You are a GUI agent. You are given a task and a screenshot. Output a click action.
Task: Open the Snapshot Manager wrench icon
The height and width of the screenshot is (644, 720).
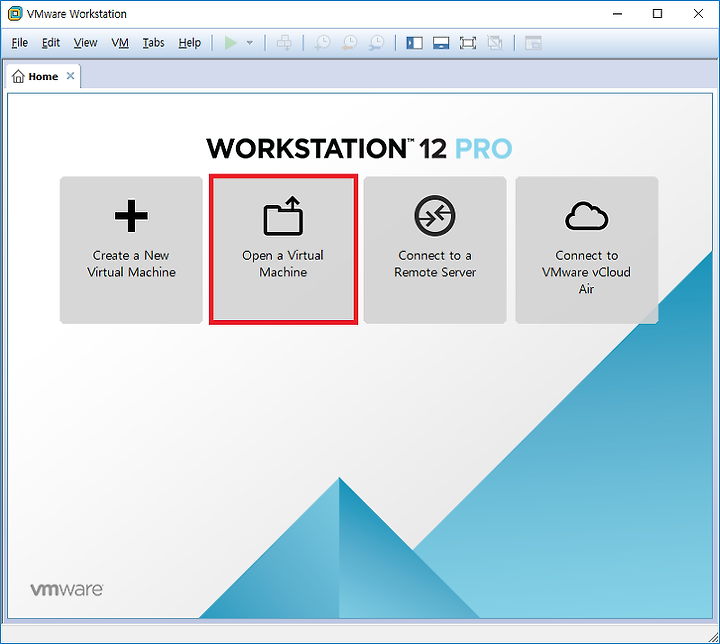pyautogui.click(x=377, y=43)
